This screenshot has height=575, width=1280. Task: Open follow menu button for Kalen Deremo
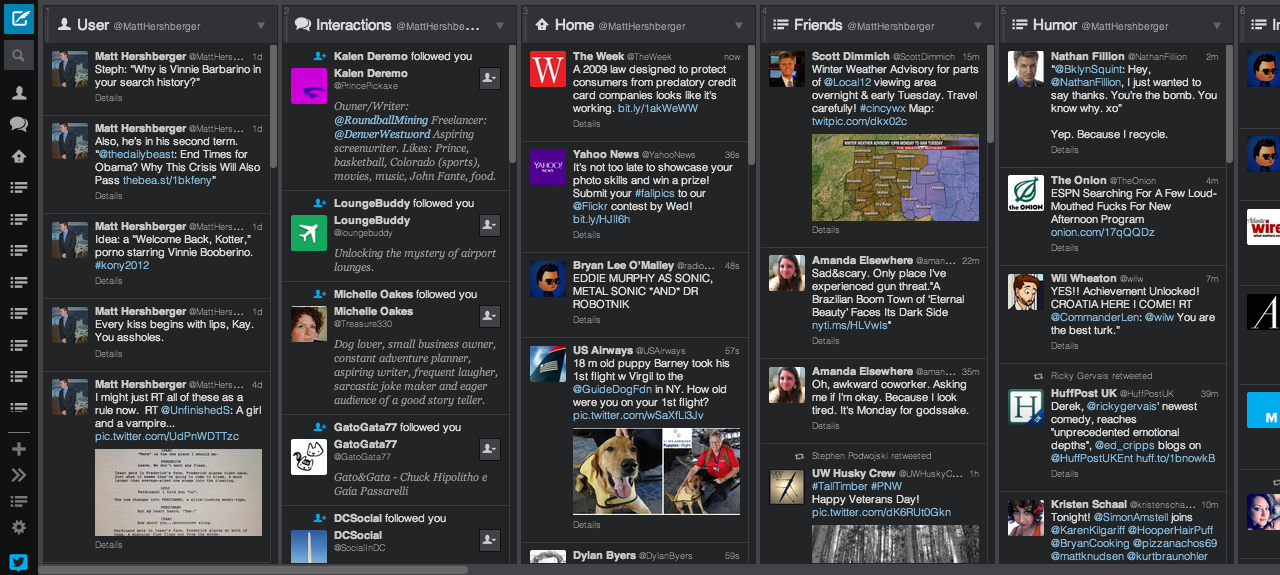click(489, 77)
